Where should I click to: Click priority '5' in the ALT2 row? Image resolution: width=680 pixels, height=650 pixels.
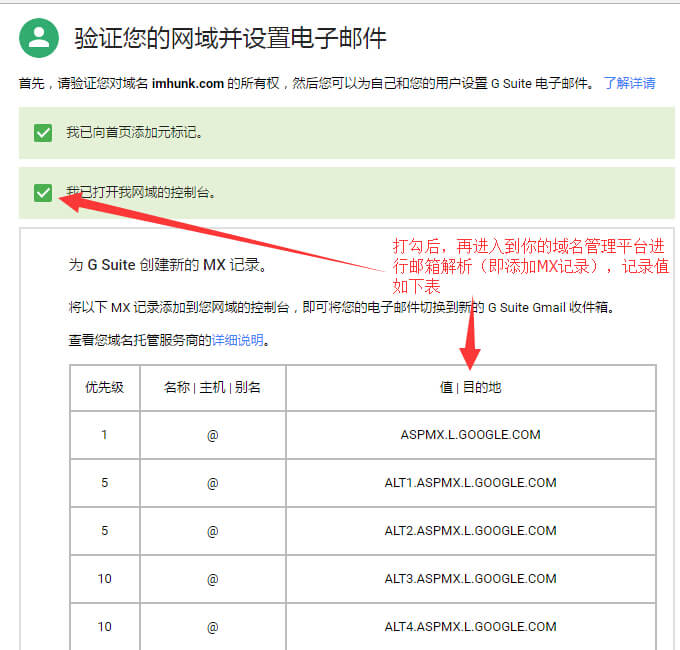(x=105, y=531)
